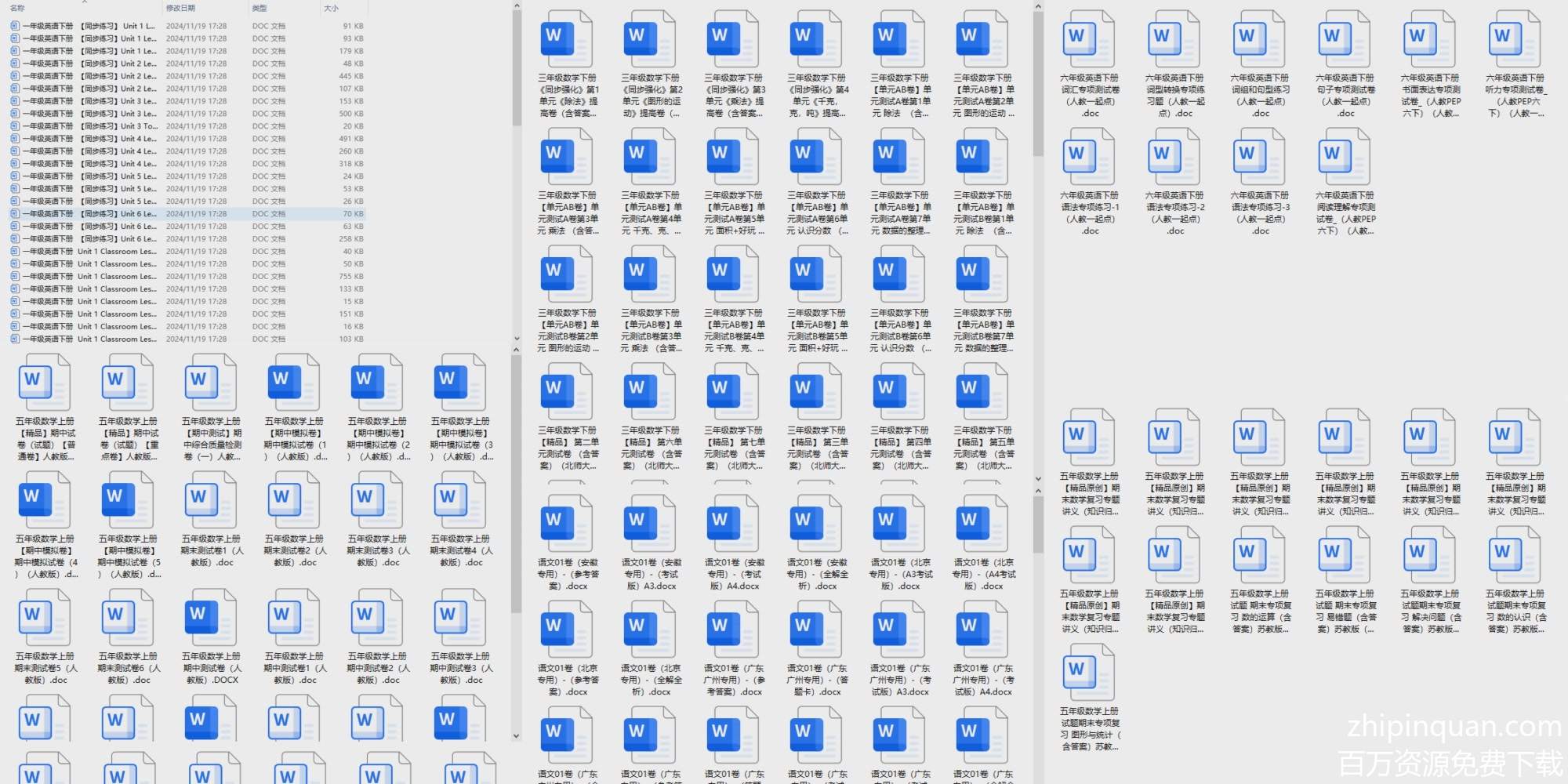Select the highlighted Unit 6 row sized 70 KB
This screenshot has width=1568, height=784.
click(188, 213)
